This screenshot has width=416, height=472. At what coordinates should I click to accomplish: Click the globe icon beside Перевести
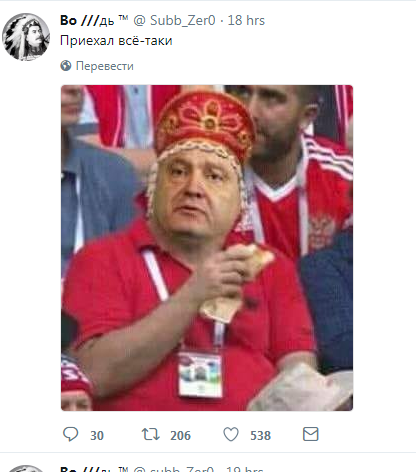click(x=66, y=66)
